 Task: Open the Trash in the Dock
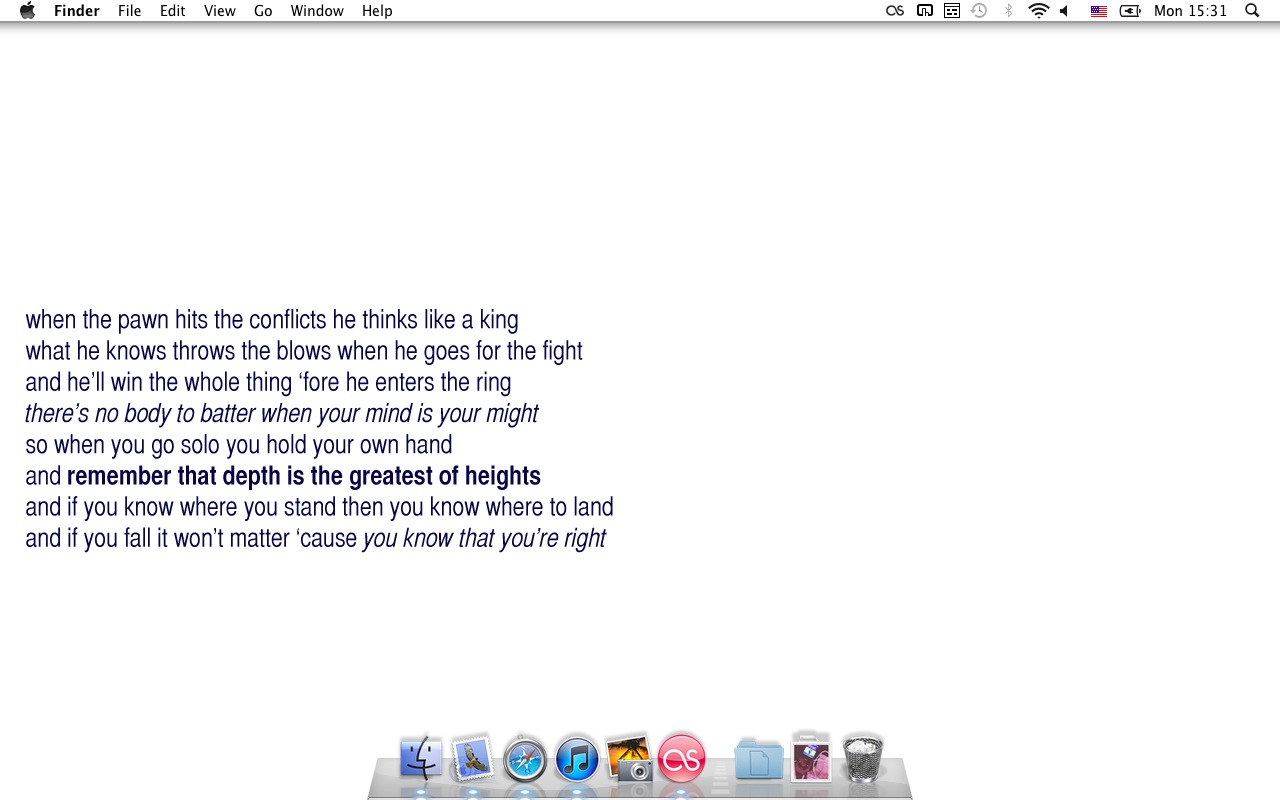(x=863, y=758)
